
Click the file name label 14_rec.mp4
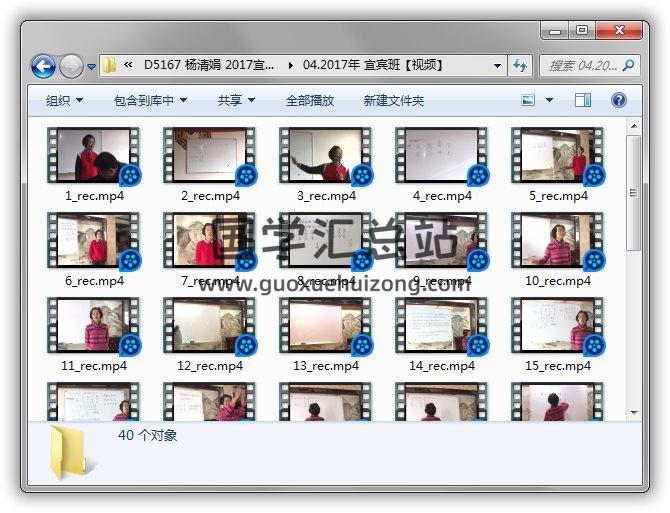coord(442,366)
